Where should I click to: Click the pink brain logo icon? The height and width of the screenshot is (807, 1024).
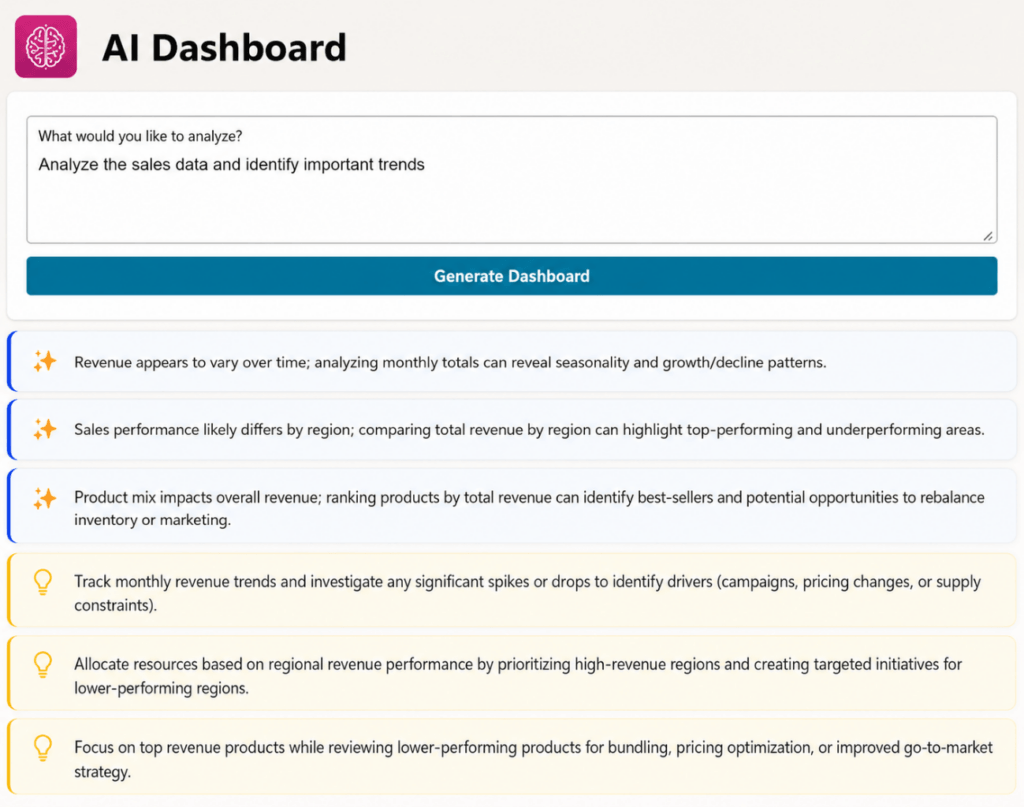[46, 46]
